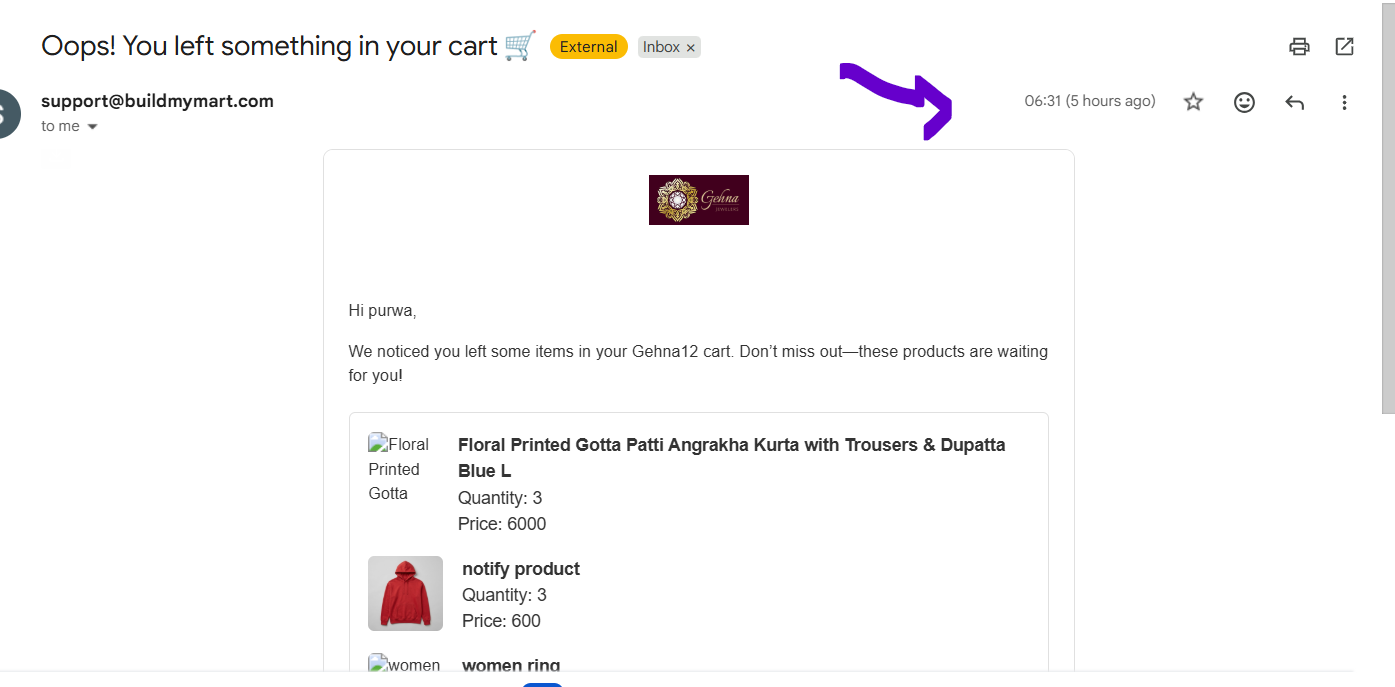The width and height of the screenshot is (1395, 687).
Task: Open the three-dot More options menu
Action: [1345, 102]
